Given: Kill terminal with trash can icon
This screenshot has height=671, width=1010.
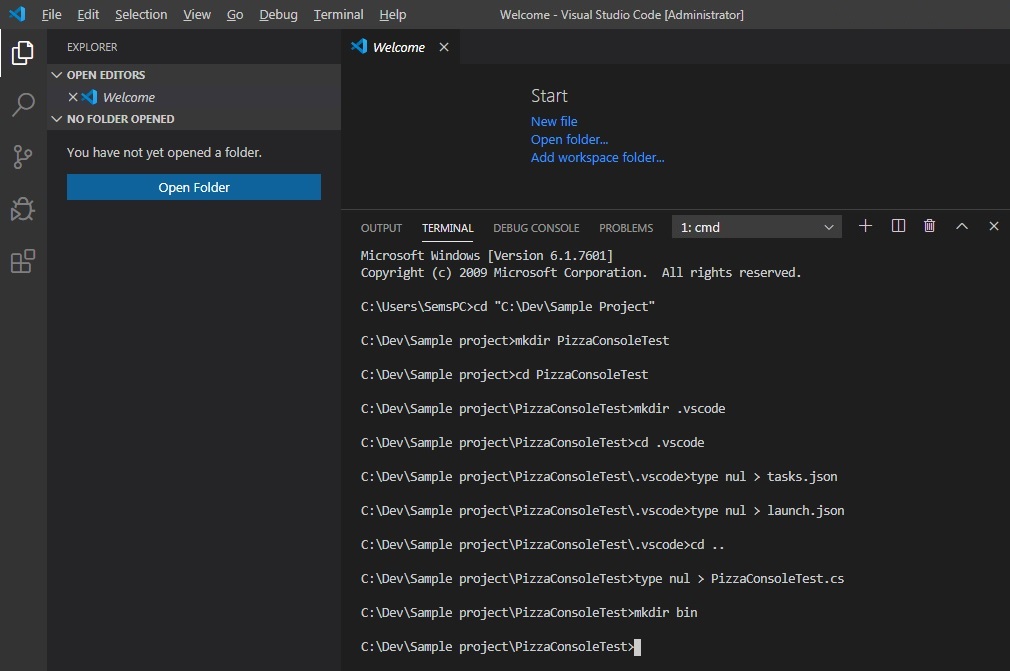Looking at the screenshot, I should click(929, 226).
